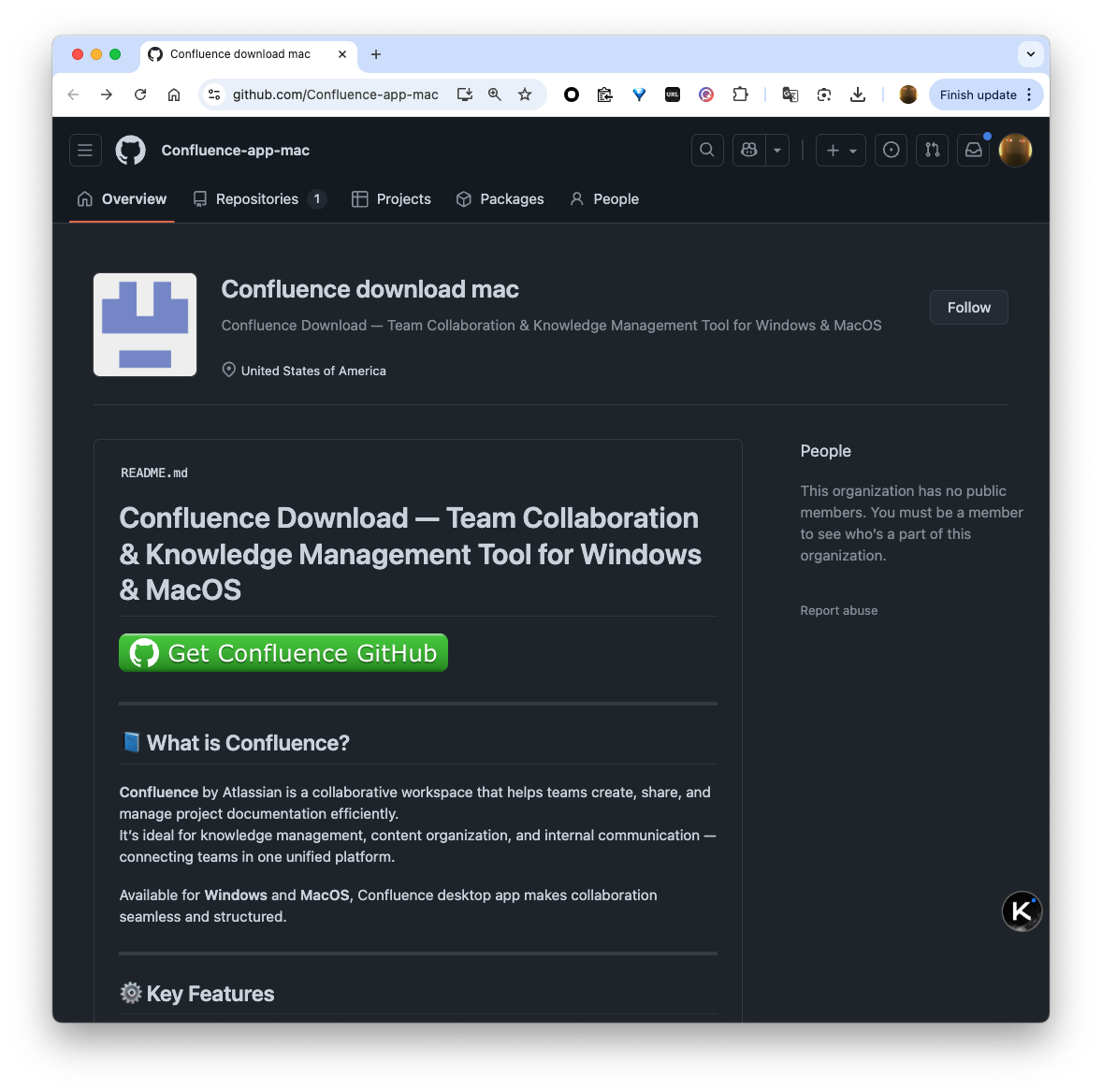This screenshot has height=1092, width=1102.
Task: Open the notifications inbox icon
Action: click(x=974, y=150)
